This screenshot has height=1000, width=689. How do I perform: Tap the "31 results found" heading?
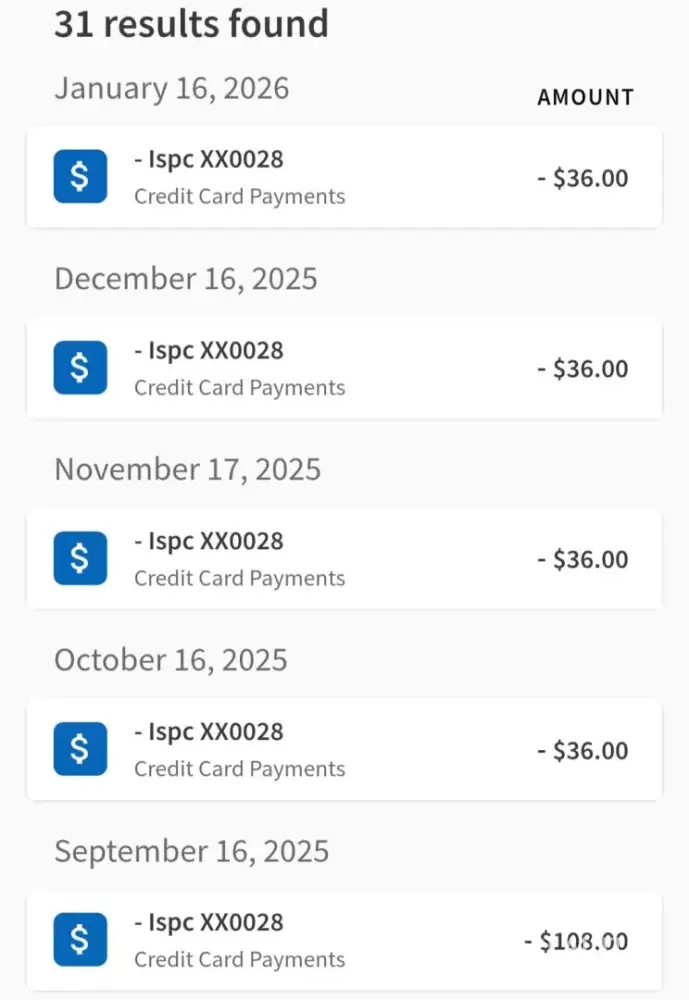(191, 24)
